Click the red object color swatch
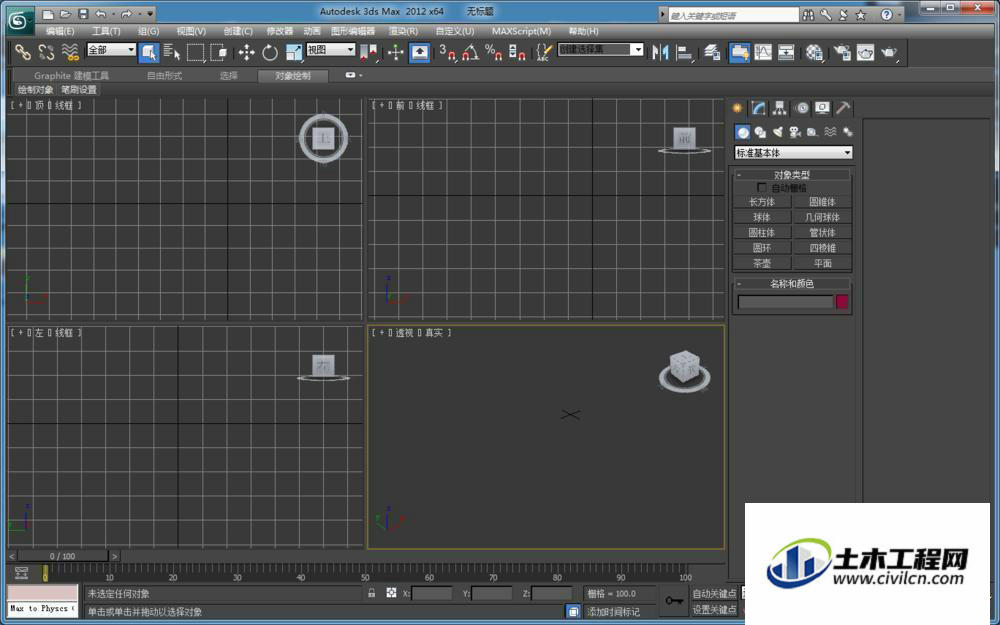The image size is (1000, 625). tap(842, 302)
